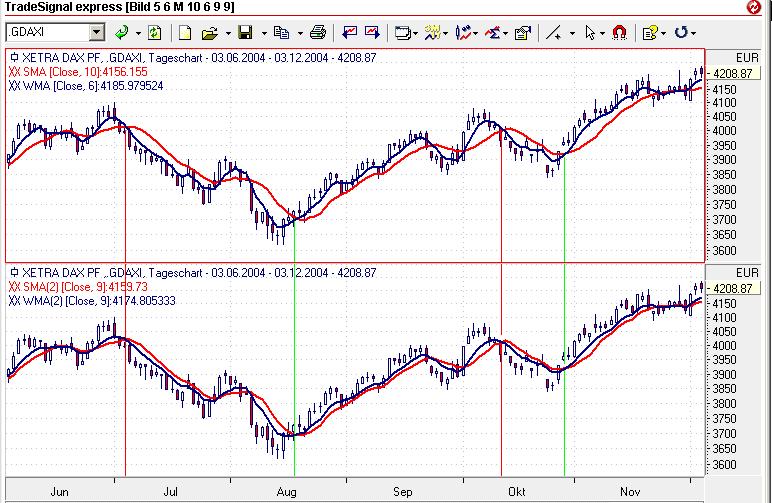Expand dropdown next to sigma icon
Viewport: 772px width, 503px height.
pos(506,33)
